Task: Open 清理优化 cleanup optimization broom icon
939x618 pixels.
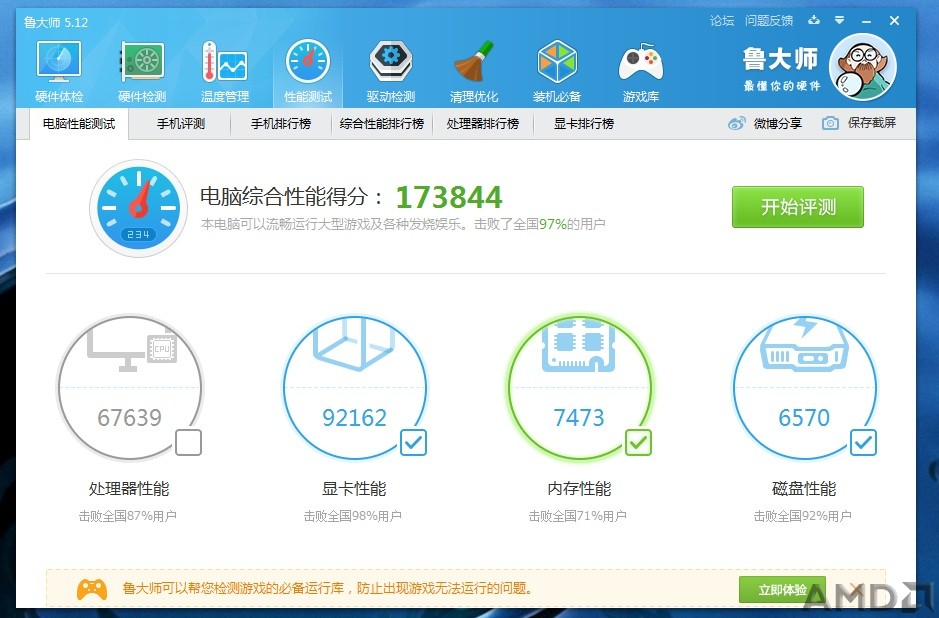Action: tap(474, 72)
